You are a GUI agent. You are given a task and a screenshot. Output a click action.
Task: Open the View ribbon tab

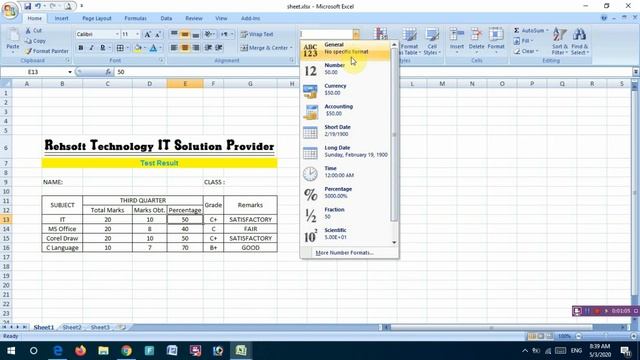coord(221,18)
